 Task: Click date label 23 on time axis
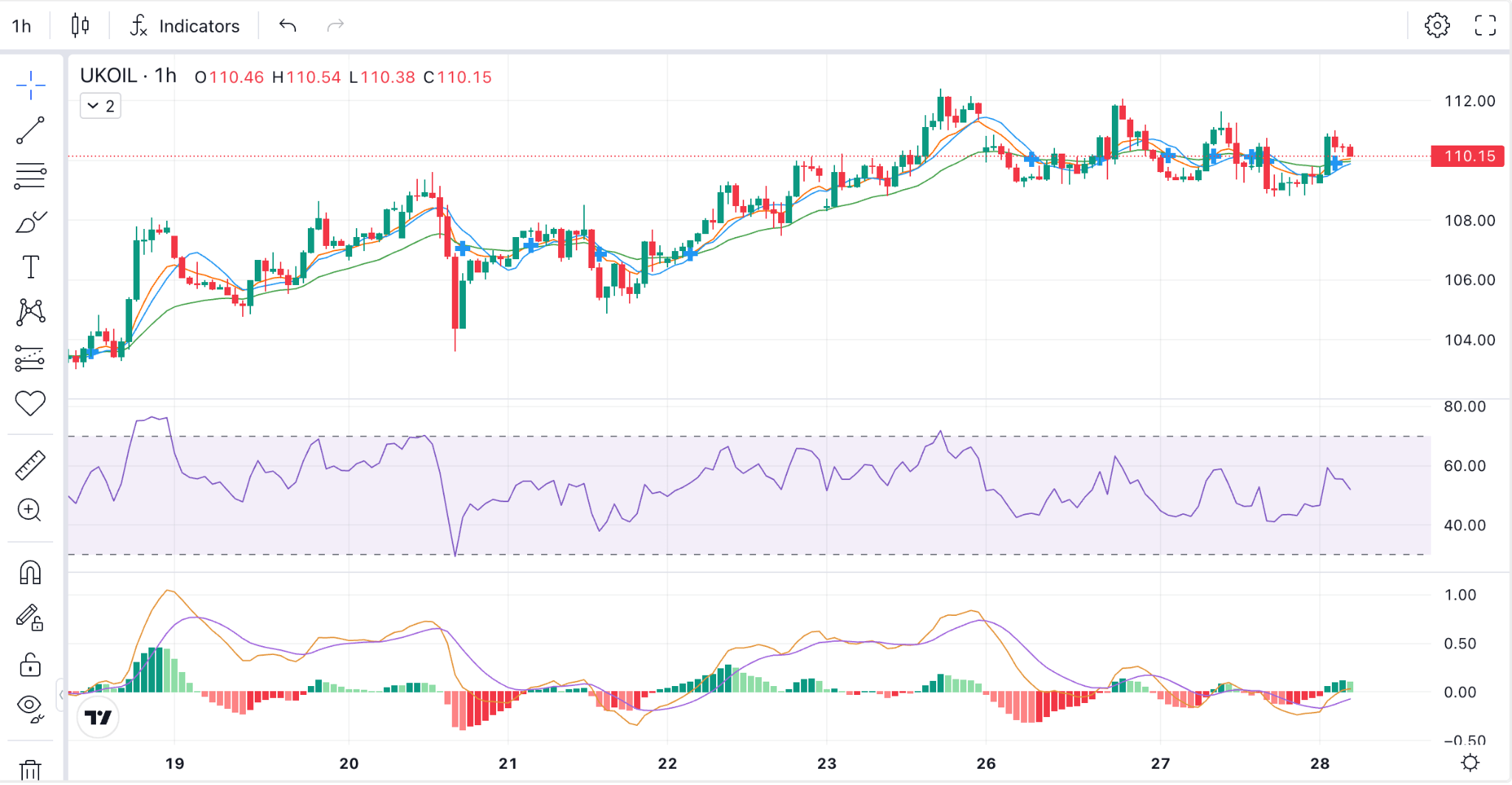tap(827, 763)
